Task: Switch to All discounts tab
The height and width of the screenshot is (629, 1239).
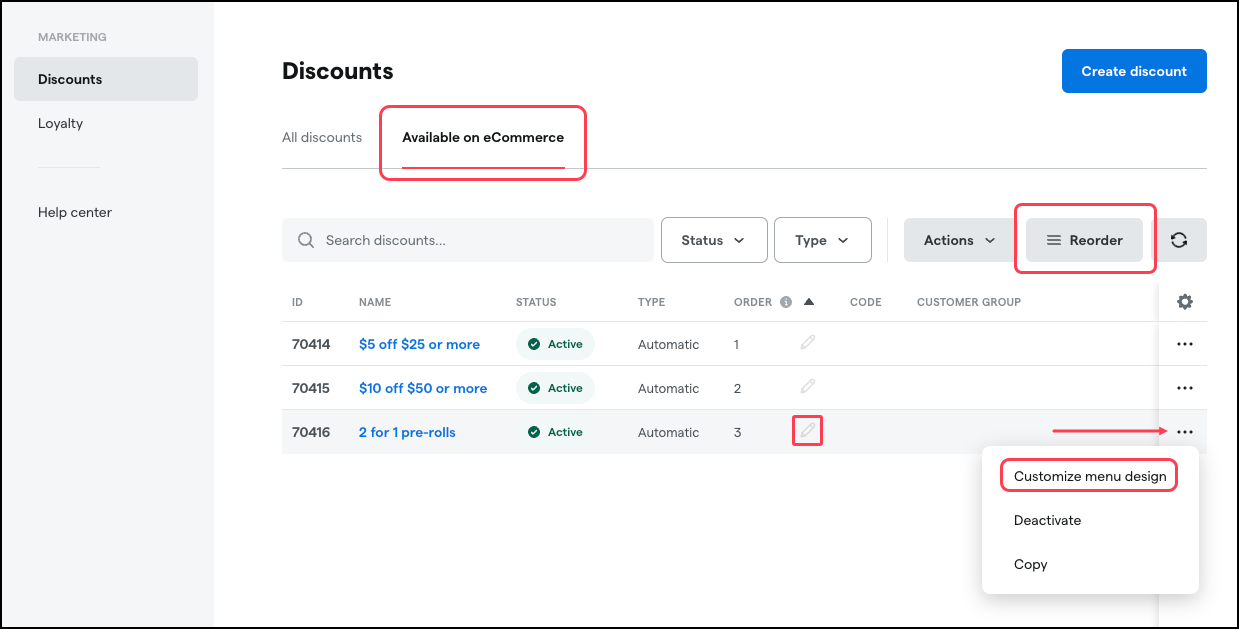Action: [x=322, y=137]
